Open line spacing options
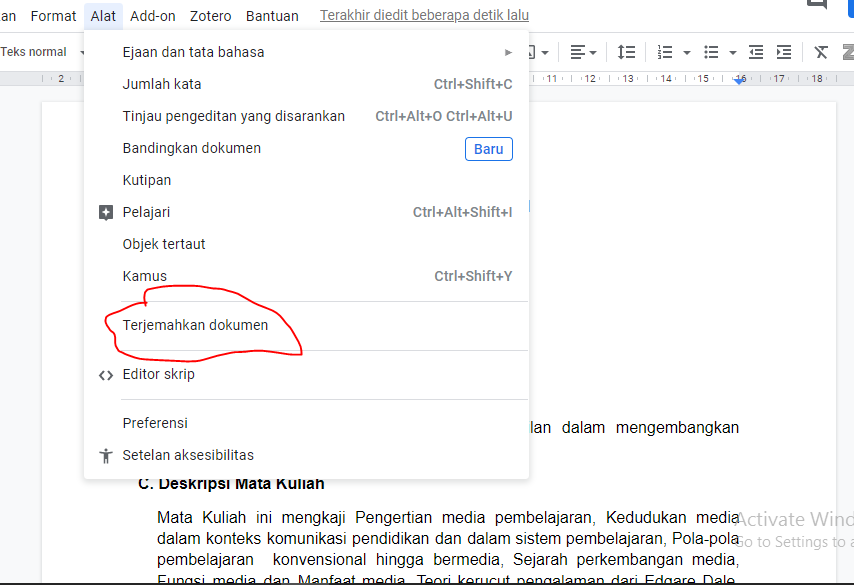The height and width of the screenshot is (585, 854). (626, 52)
